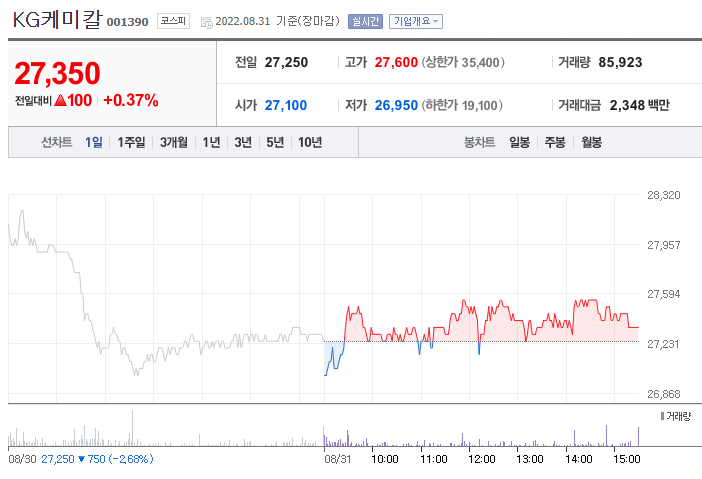Click the 11:00 time axis label
Viewport: 702px width, 479px height.
point(434,459)
